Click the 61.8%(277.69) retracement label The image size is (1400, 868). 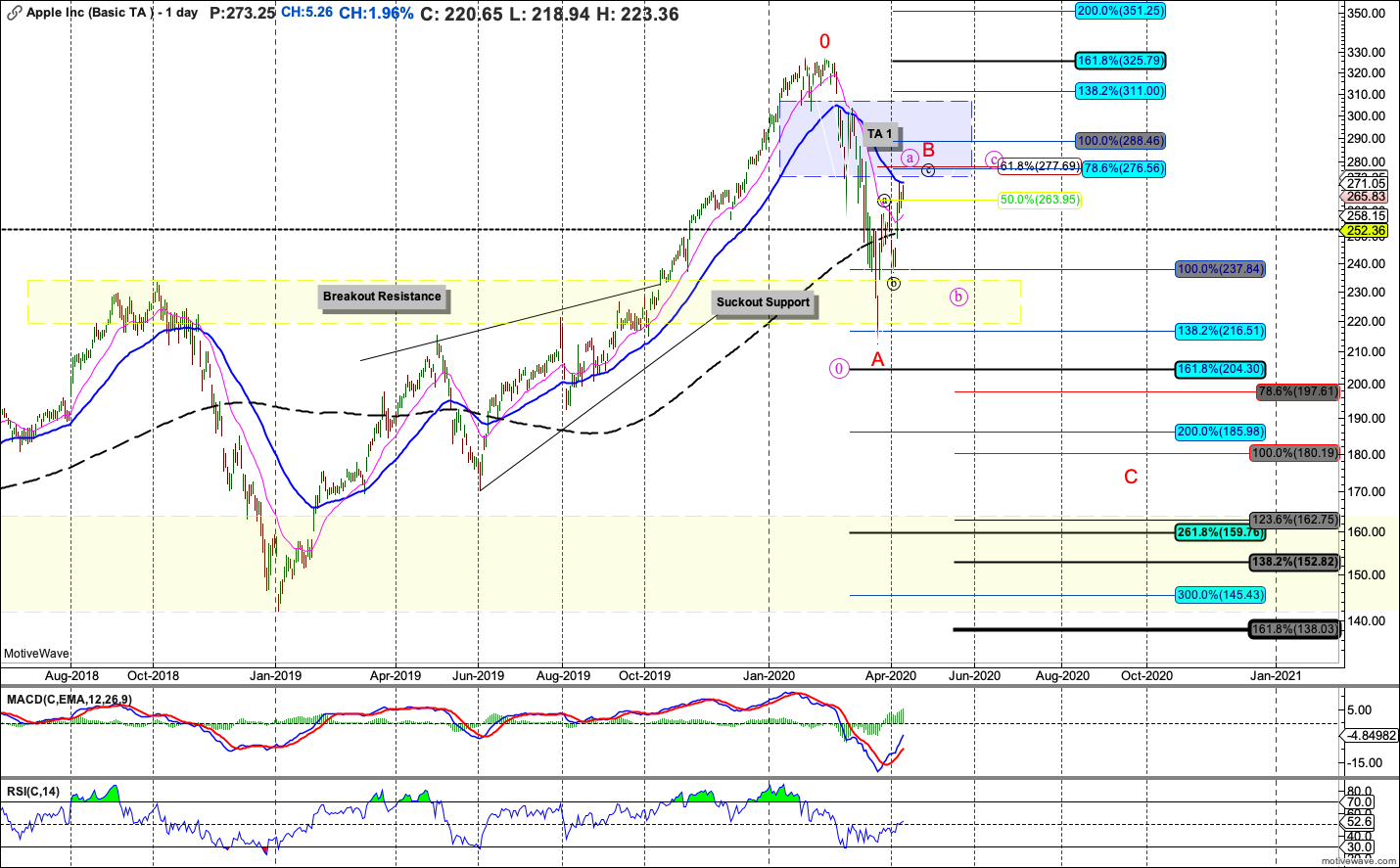click(x=1040, y=166)
